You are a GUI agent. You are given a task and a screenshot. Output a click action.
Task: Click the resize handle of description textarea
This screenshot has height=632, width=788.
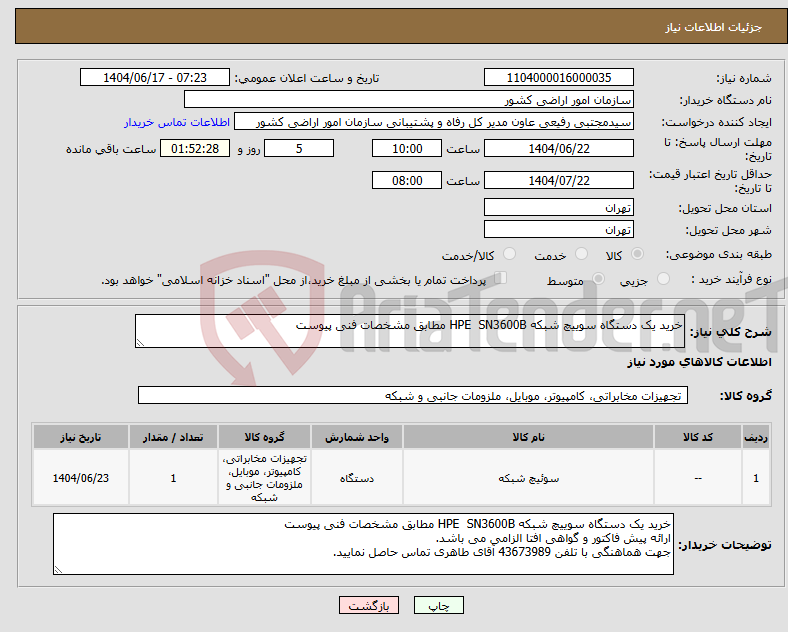click(x=140, y=343)
